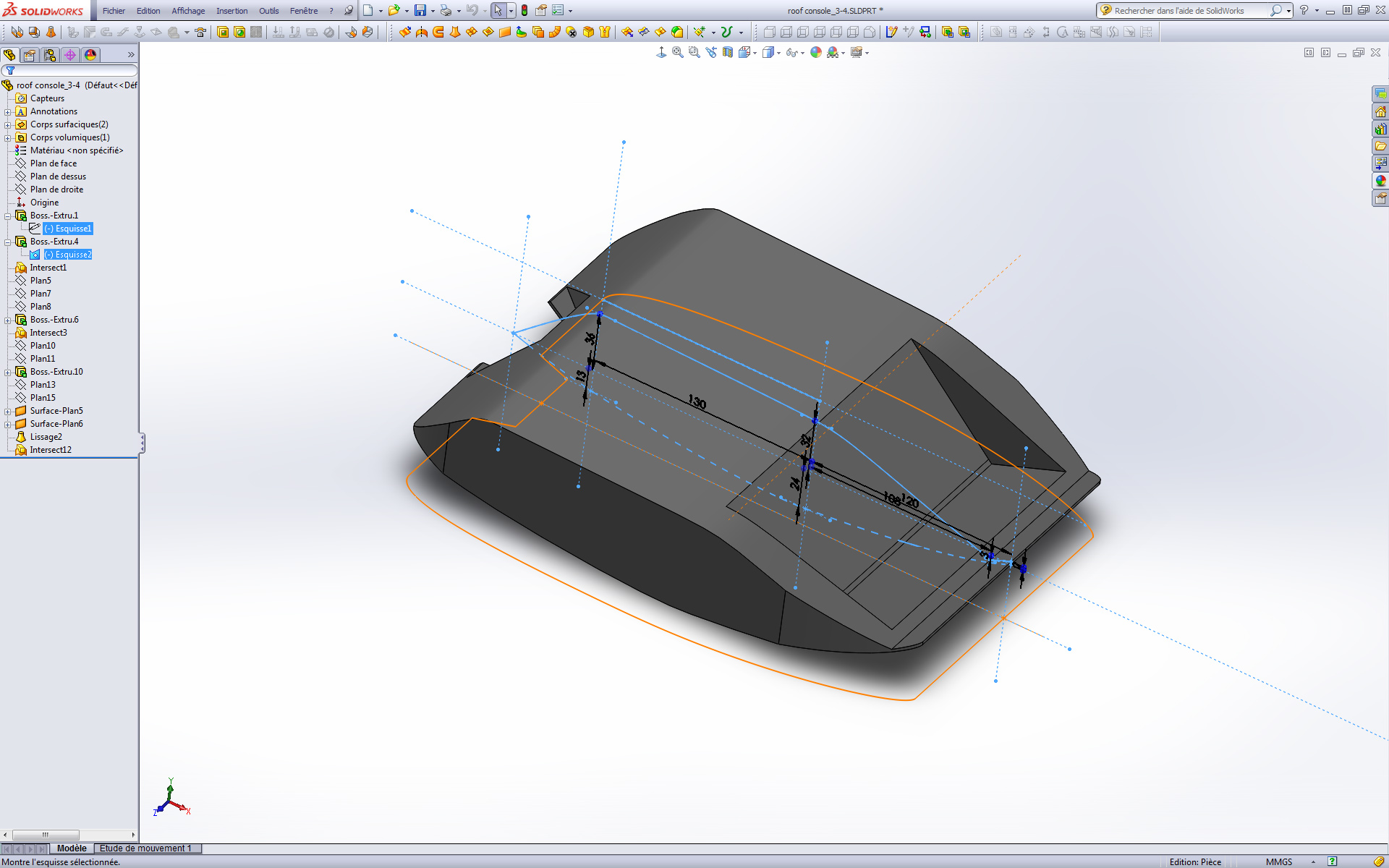This screenshot has width=1389, height=868.
Task: Open the Affichage menu
Action: click(188, 11)
